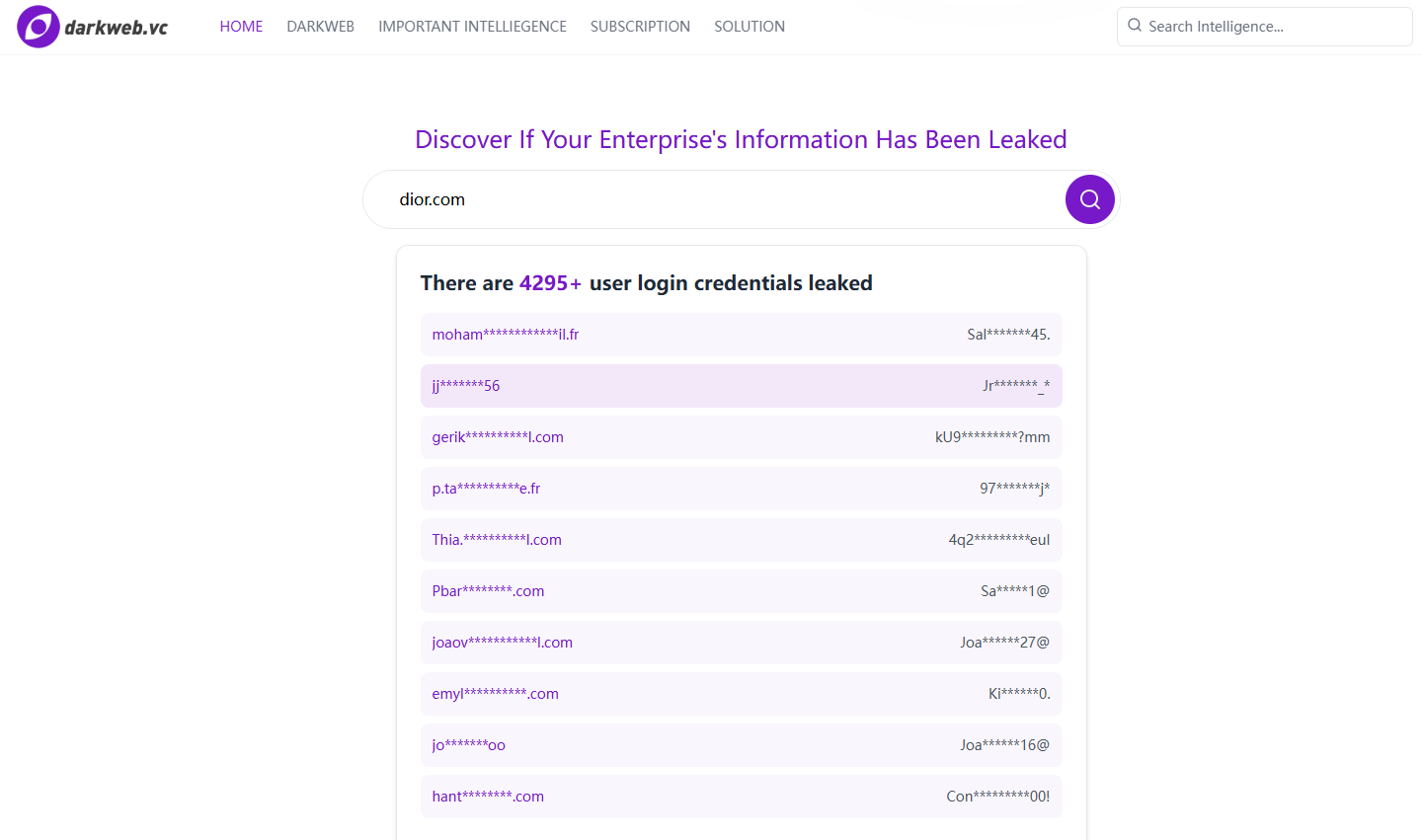This screenshot has height=840, width=1422.
Task: Click the darkweb.vc logo icon
Action: [39, 27]
